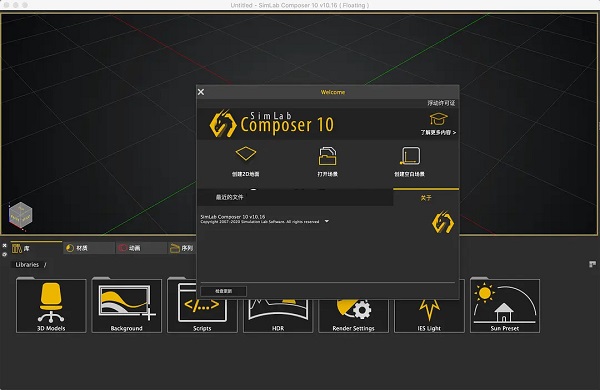The image size is (600, 390).
Task: Open the HDR library folder
Action: click(278, 317)
